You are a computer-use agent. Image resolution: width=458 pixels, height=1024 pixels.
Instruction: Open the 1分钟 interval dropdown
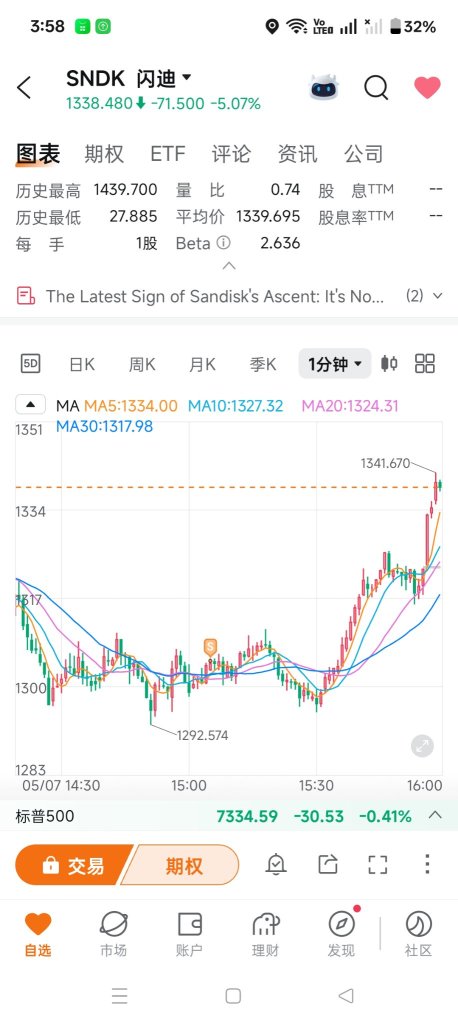coord(335,364)
